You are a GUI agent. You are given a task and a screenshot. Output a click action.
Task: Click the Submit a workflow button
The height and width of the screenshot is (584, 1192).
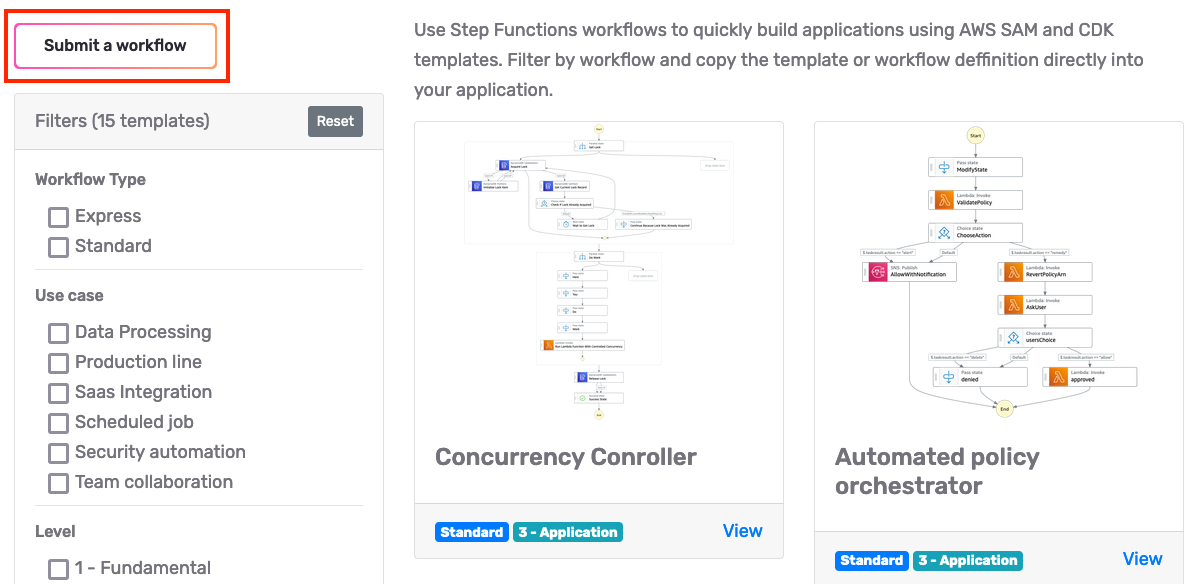[x=116, y=46]
